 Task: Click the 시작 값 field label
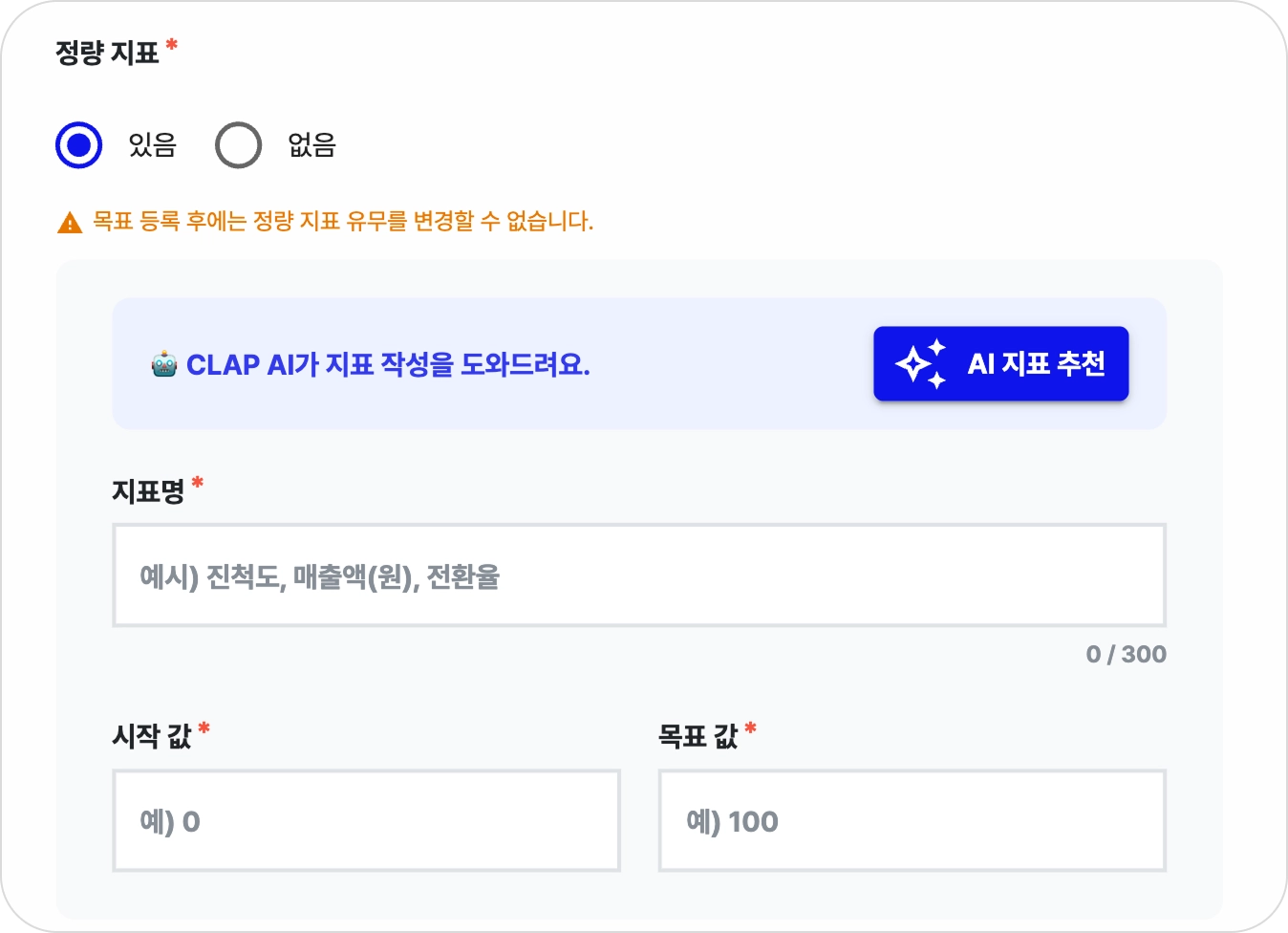tap(152, 736)
